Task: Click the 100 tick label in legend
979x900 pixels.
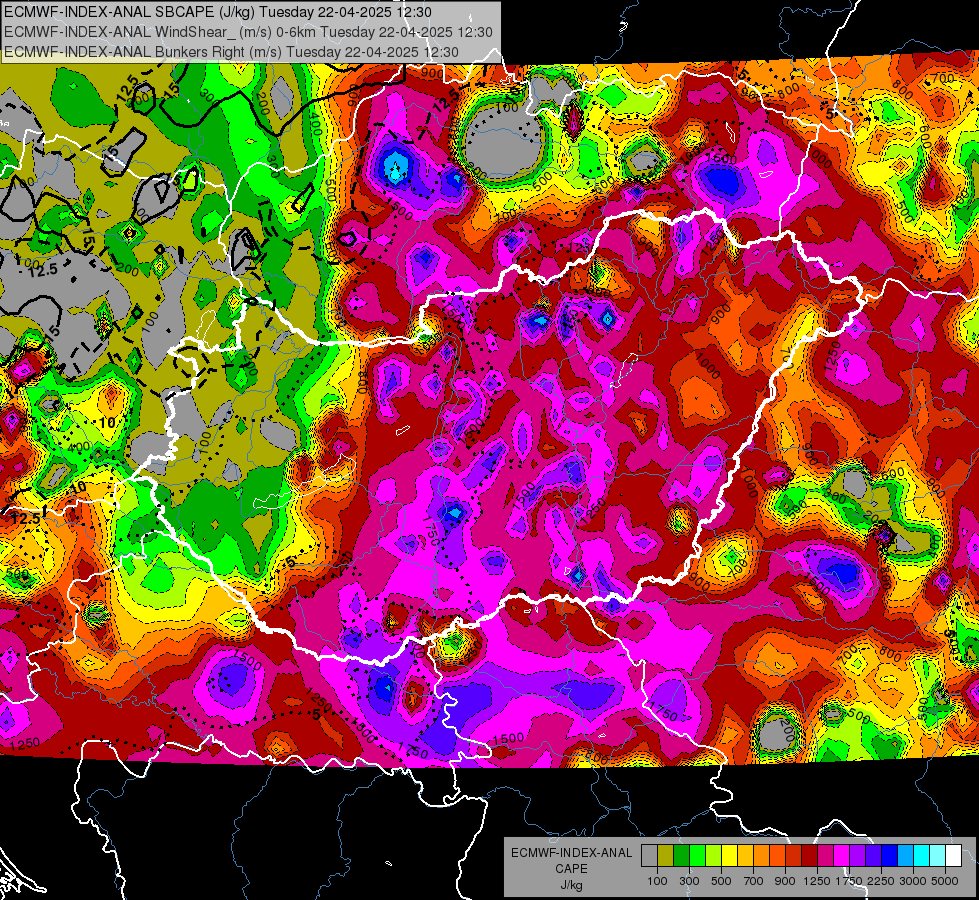Action: click(x=657, y=881)
